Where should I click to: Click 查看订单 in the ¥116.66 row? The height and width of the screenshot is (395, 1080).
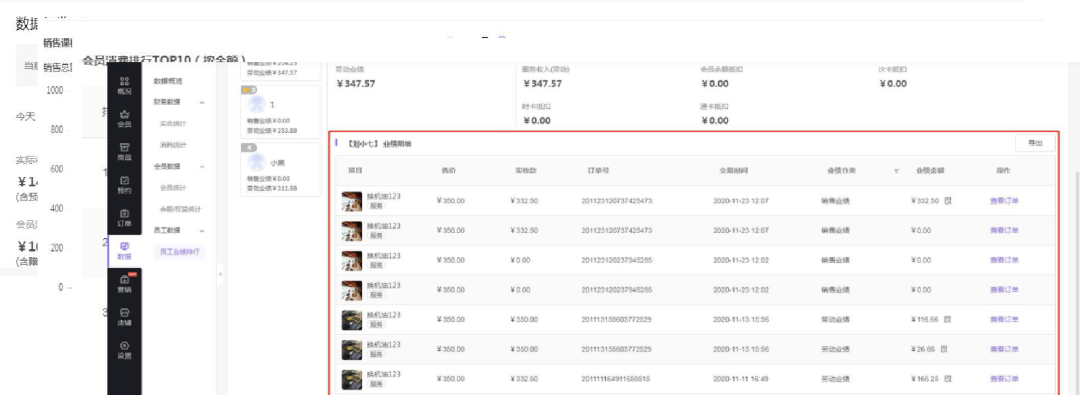point(1004,319)
